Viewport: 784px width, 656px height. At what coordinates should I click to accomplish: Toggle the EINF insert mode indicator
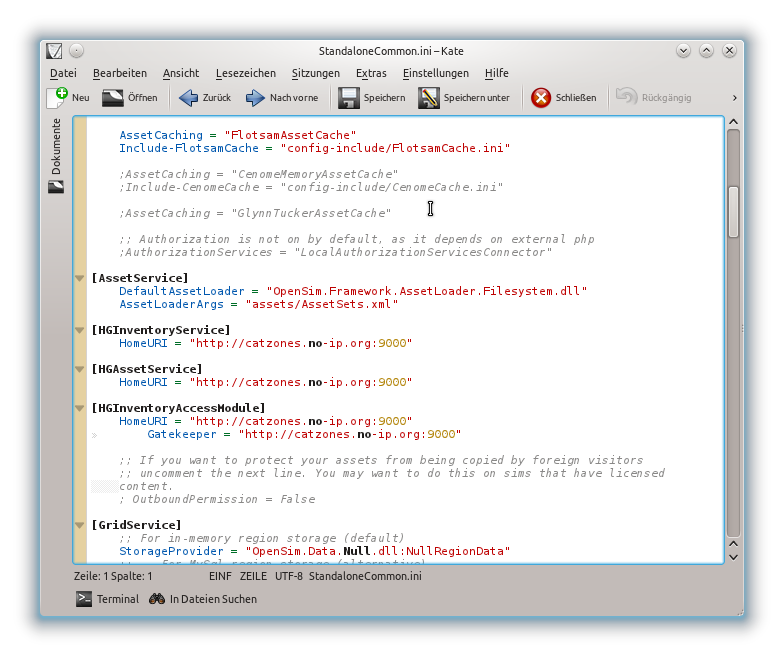[x=220, y=576]
